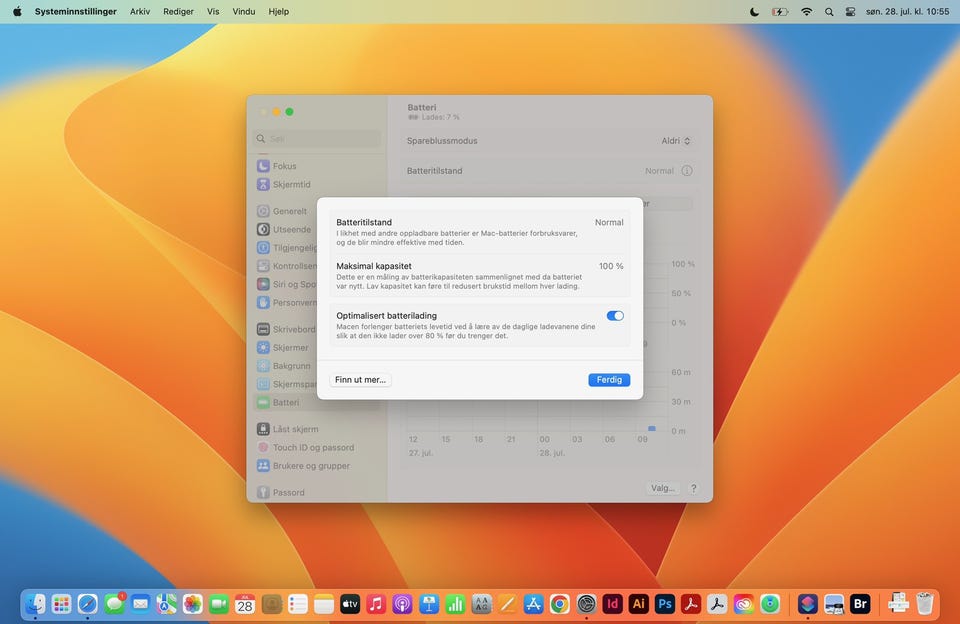Select Skjermtid in the sidebar

317,184
